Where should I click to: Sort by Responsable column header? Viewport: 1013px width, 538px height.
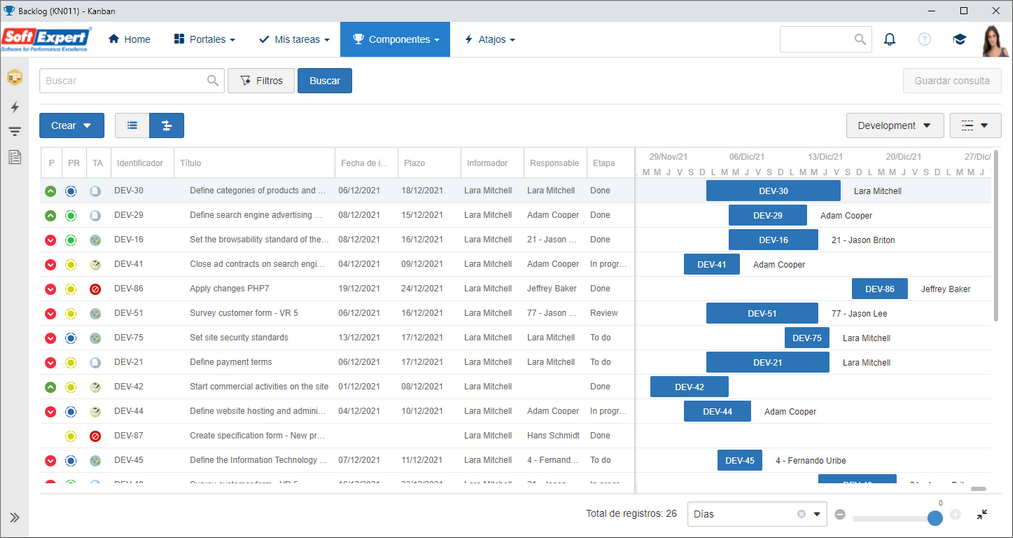coord(556,163)
